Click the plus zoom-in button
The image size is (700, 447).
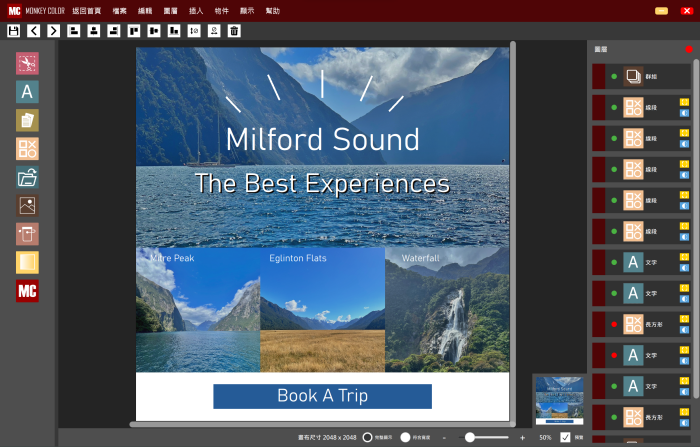(522, 438)
